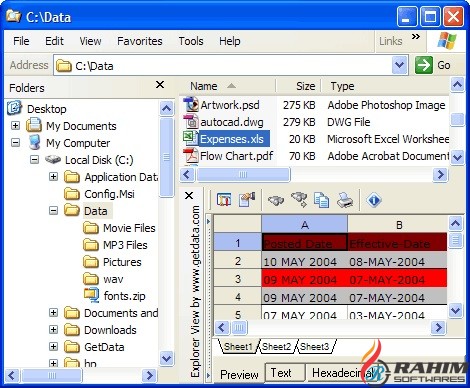This screenshot has height=388, width=470.
Task: Click the Windows flag logo
Action: click(x=447, y=41)
